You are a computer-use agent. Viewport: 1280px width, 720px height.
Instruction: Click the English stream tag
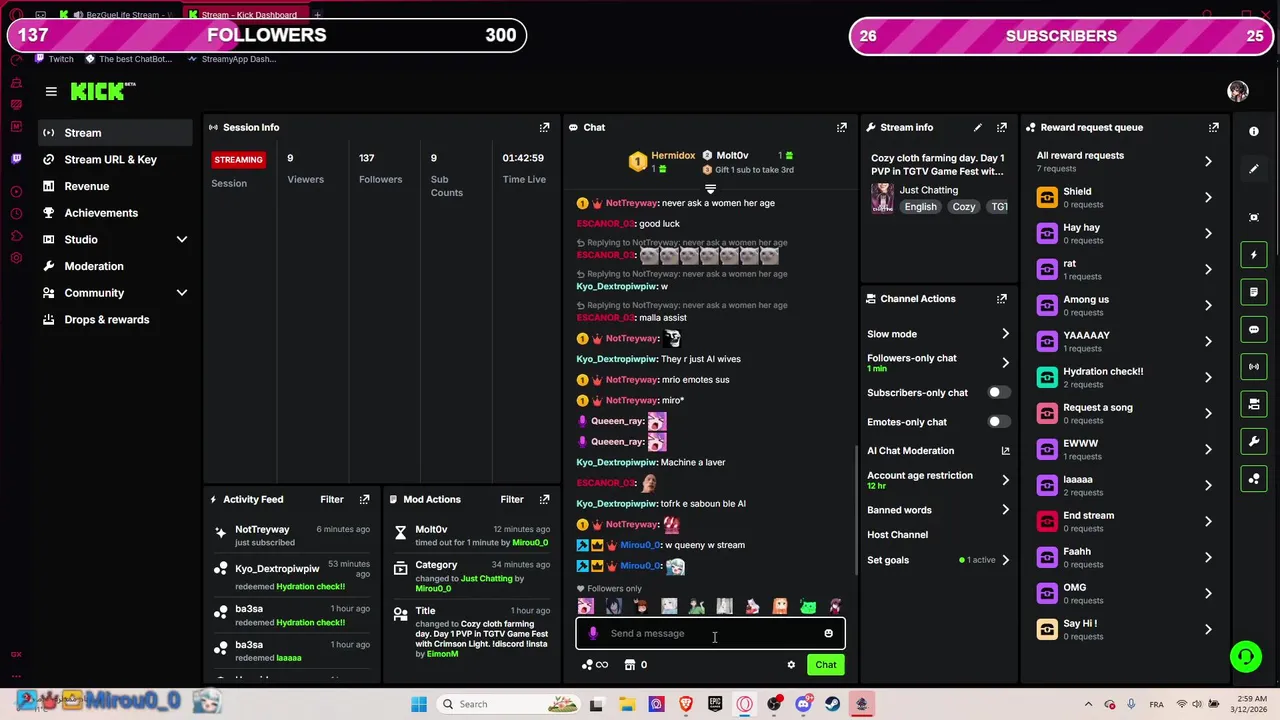click(920, 207)
